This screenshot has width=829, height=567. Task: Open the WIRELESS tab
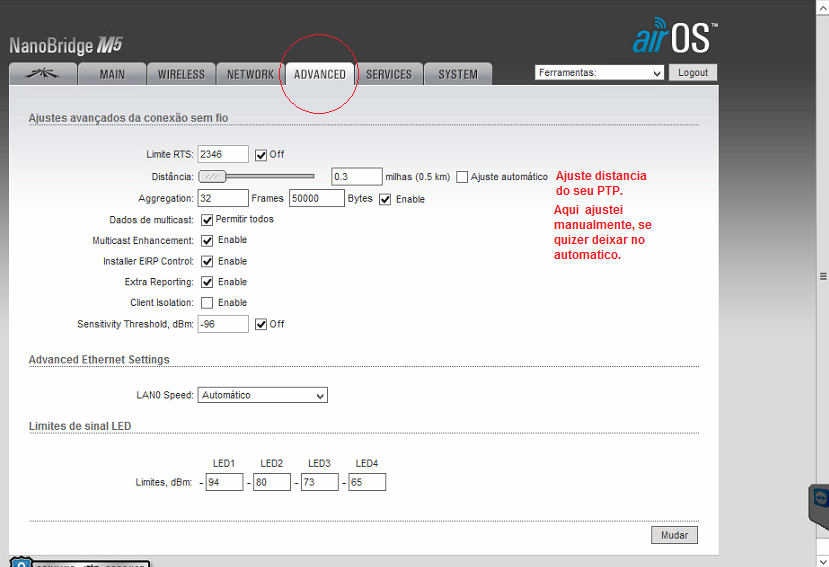181,74
